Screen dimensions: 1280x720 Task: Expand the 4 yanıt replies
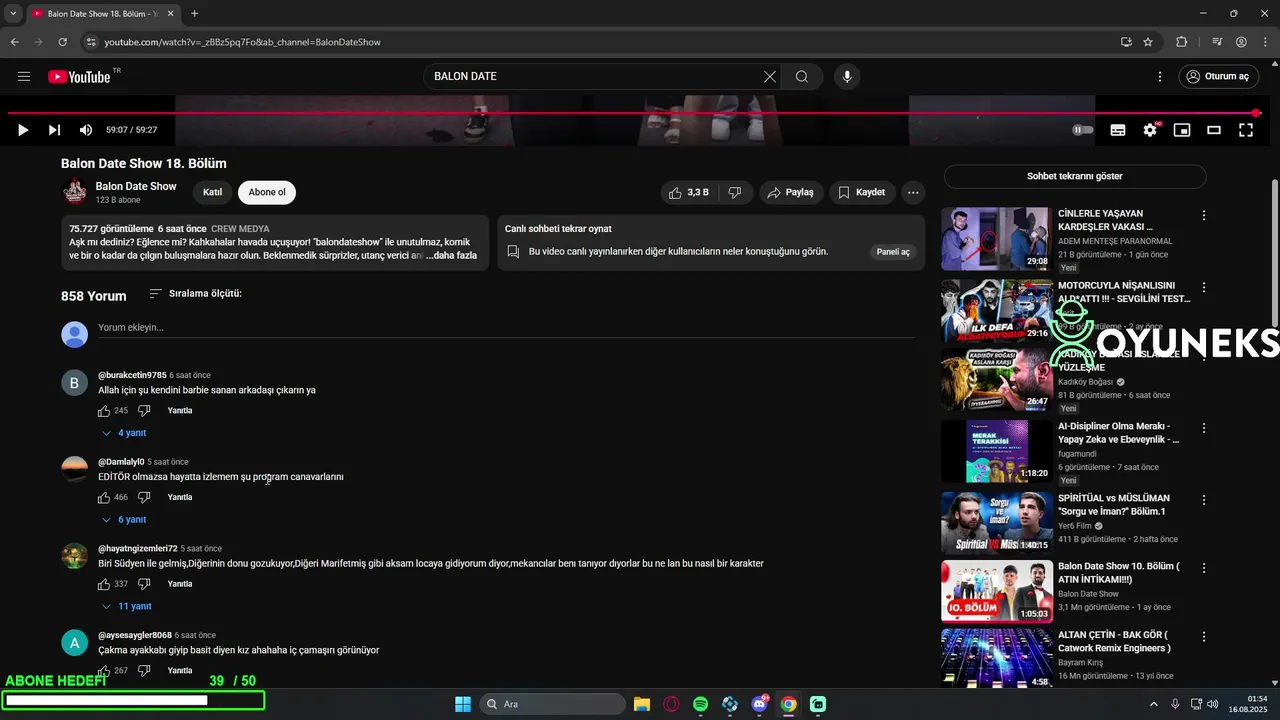[124, 433]
